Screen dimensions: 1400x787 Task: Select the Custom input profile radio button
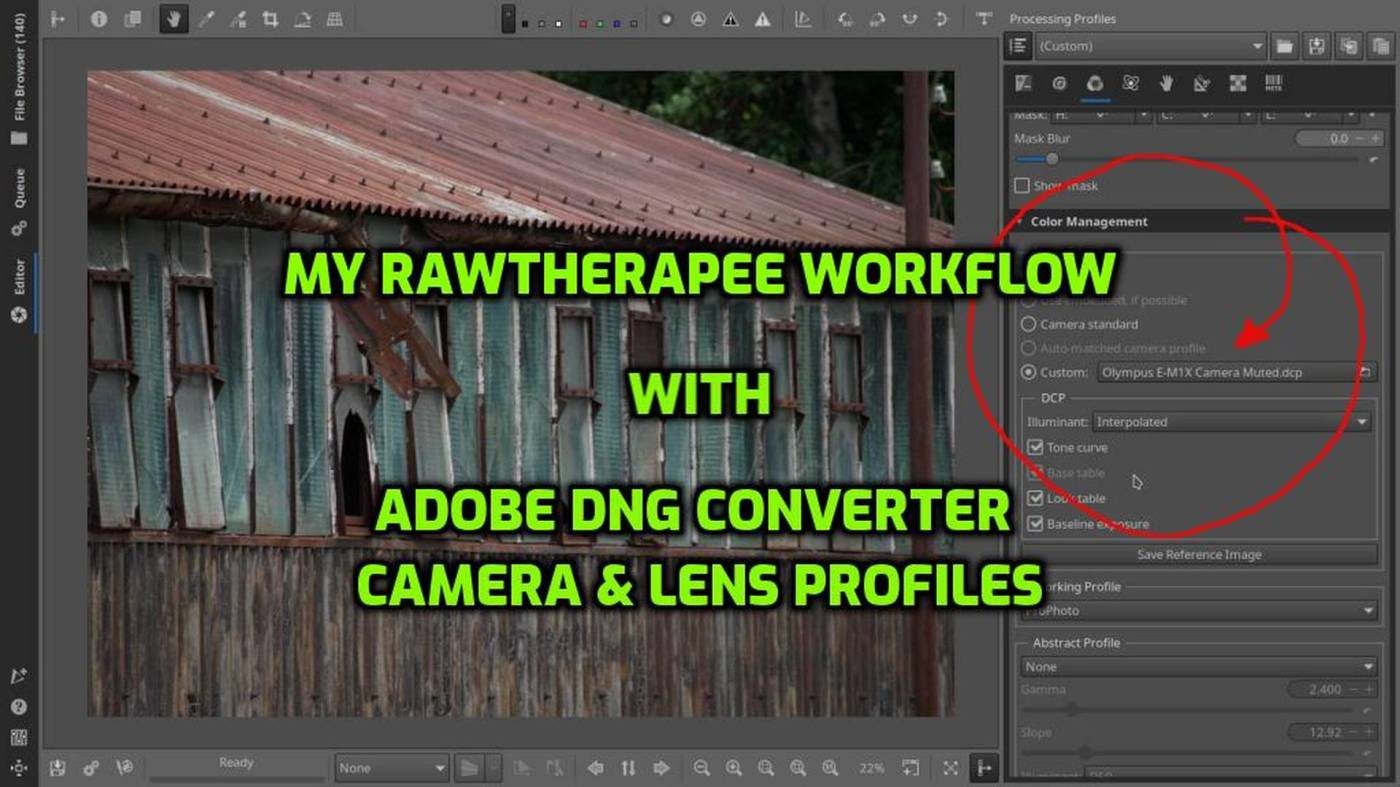coord(1028,372)
